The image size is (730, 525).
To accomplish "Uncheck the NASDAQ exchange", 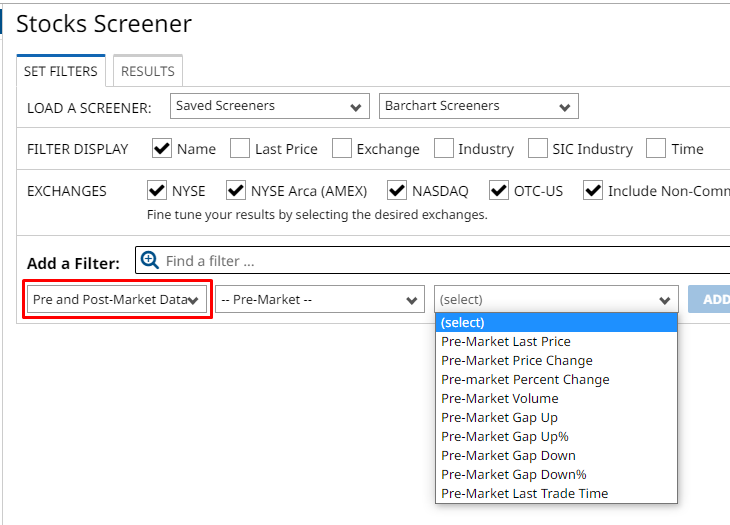I will [x=397, y=190].
